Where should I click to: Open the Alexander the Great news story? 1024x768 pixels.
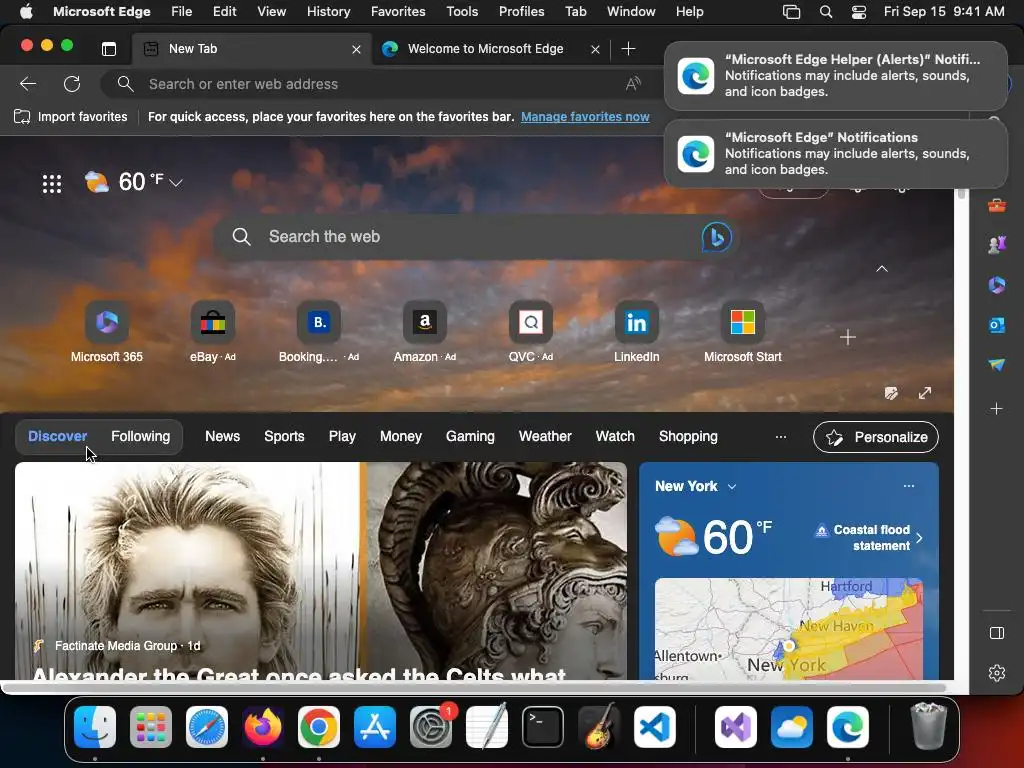pos(321,571)
